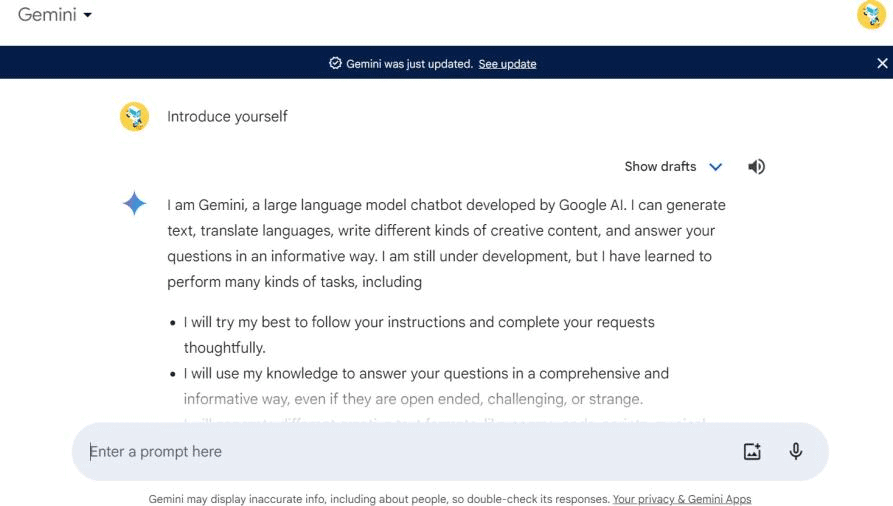Start voice input with the microphone
The image size is (893, 506).
796,452
